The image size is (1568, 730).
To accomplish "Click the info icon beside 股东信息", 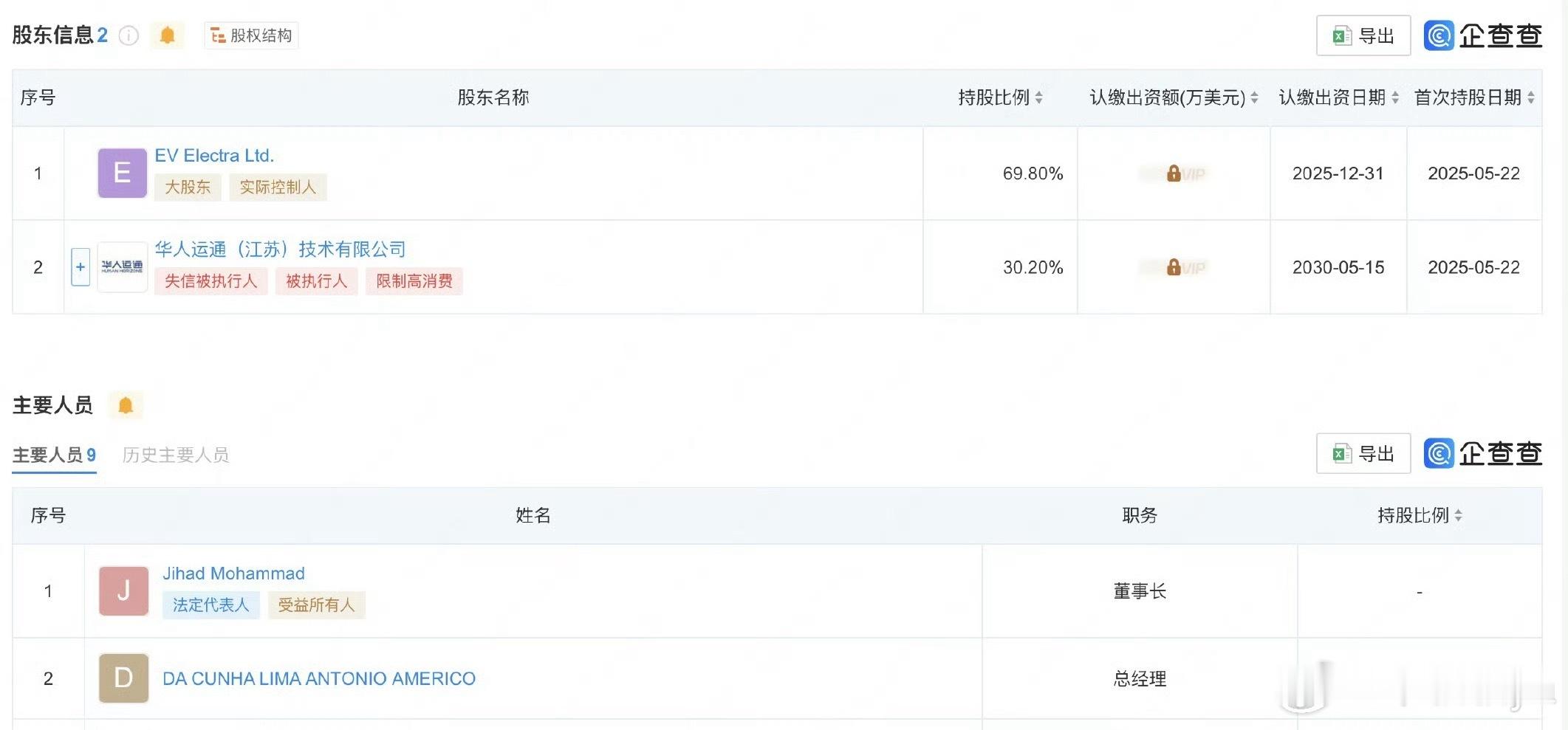I will click(x=129, y=35).
